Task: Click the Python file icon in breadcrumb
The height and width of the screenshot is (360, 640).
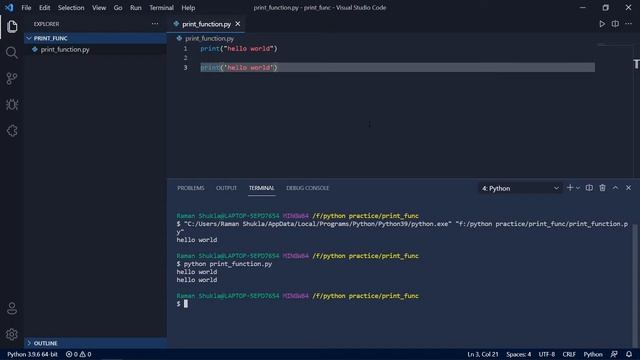Action: pos(179,38)
